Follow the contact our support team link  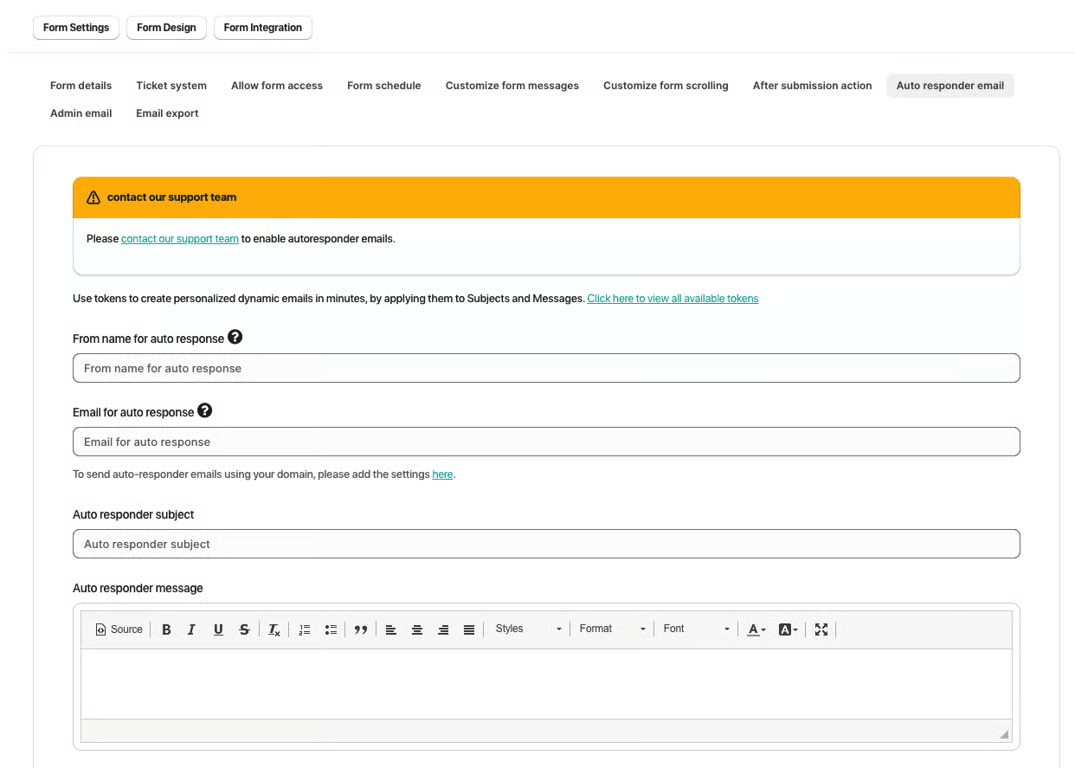(180, 239)
